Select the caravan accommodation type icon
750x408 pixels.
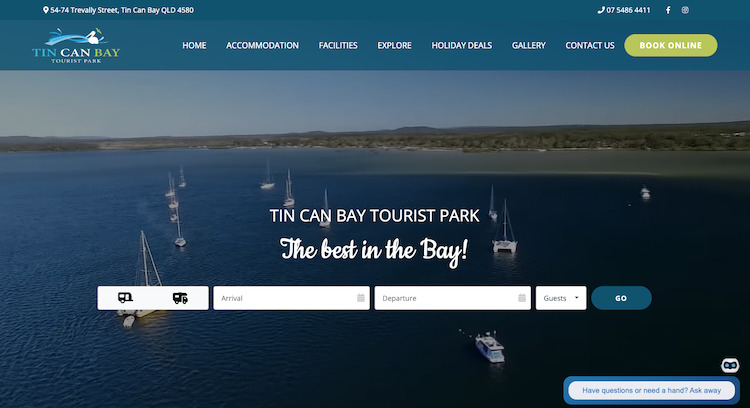[x=125, y=298]
